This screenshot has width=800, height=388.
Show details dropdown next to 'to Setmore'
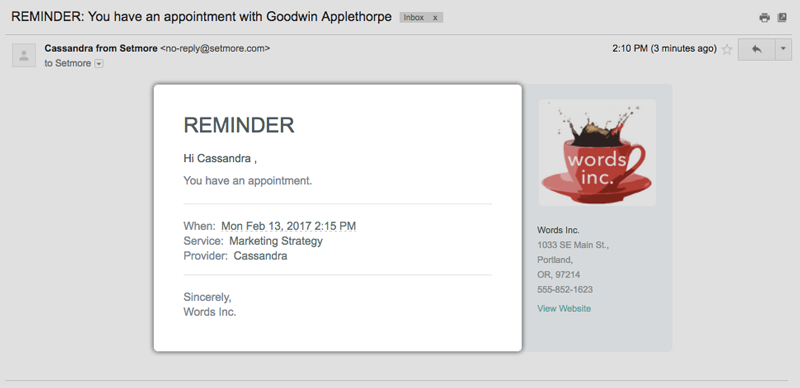pos(99,64)
